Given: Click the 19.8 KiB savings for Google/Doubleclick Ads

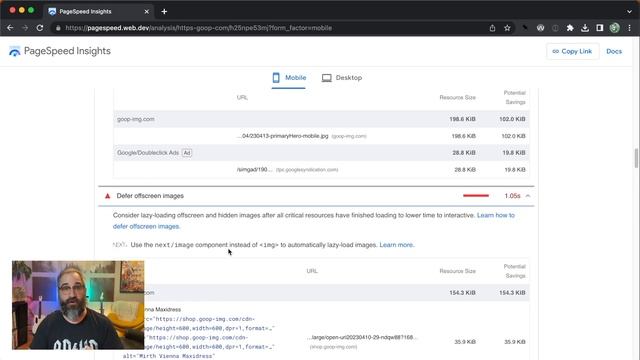Looking at the screenshot, I should pos(514,153).
